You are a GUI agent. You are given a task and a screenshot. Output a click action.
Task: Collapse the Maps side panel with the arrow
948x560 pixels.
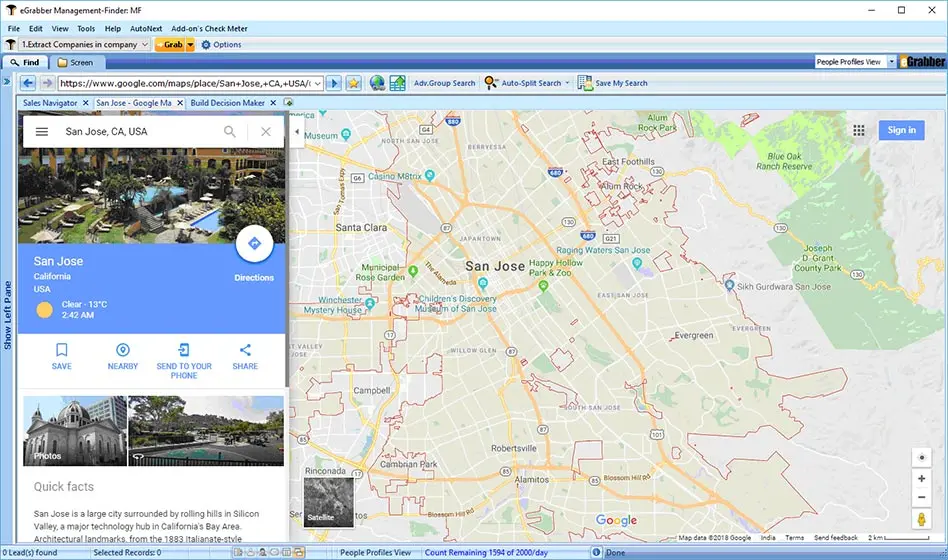pyautogui.click(x=296, y=131)
